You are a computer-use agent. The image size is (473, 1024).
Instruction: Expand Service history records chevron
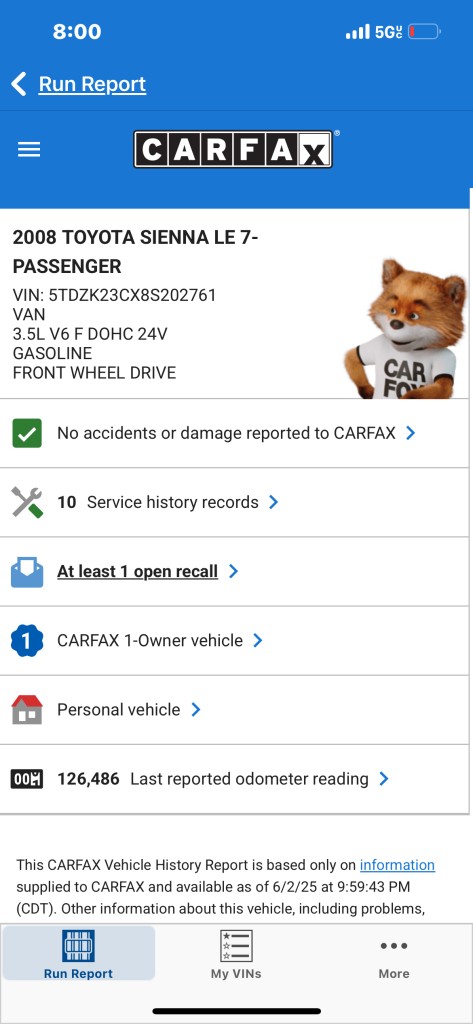[274, 502]
